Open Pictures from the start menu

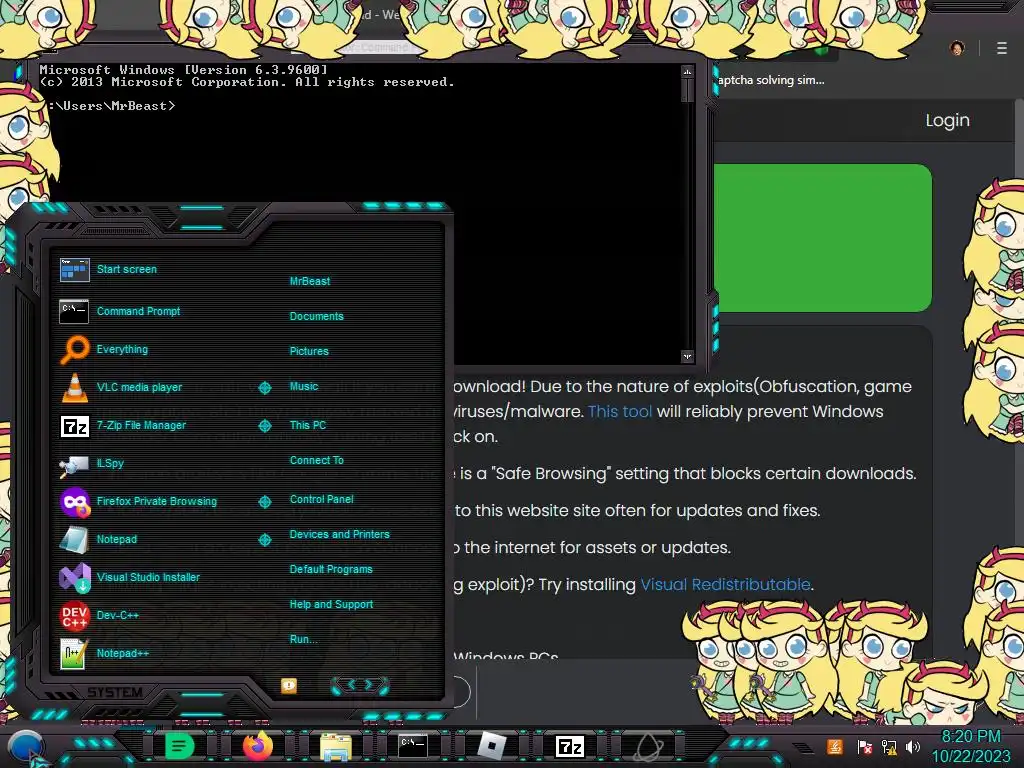(x=309, y=351)
